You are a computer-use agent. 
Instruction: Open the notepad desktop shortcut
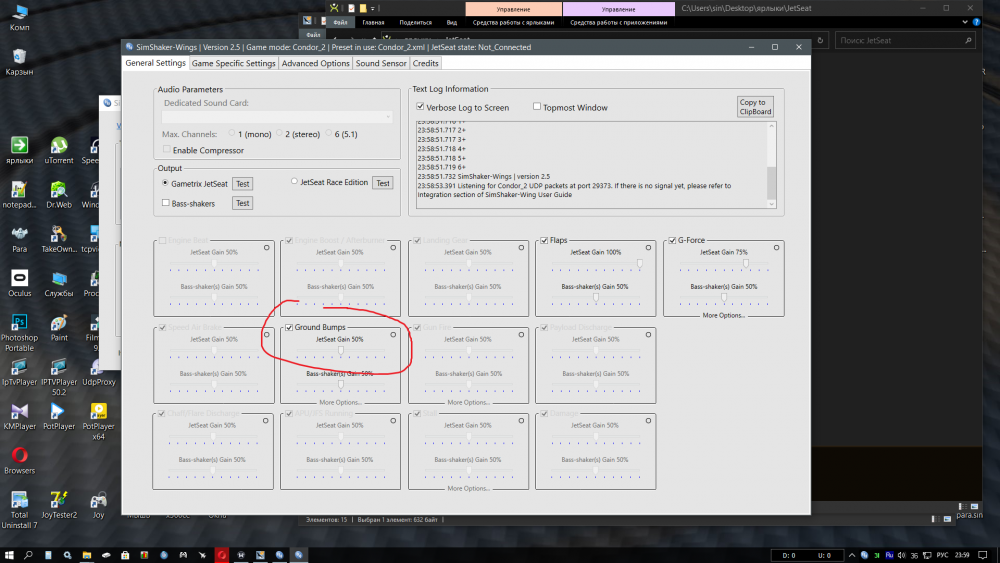click(19, 195)
